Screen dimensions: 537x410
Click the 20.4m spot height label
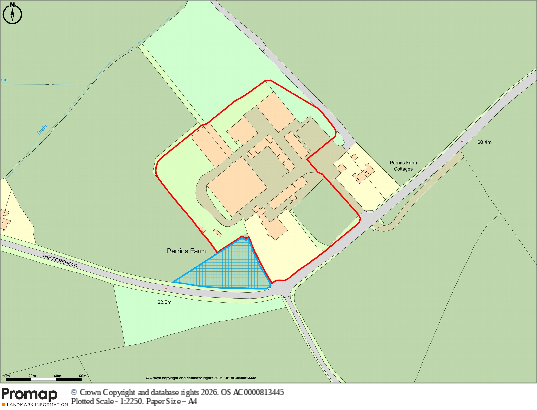pos(484,142)
